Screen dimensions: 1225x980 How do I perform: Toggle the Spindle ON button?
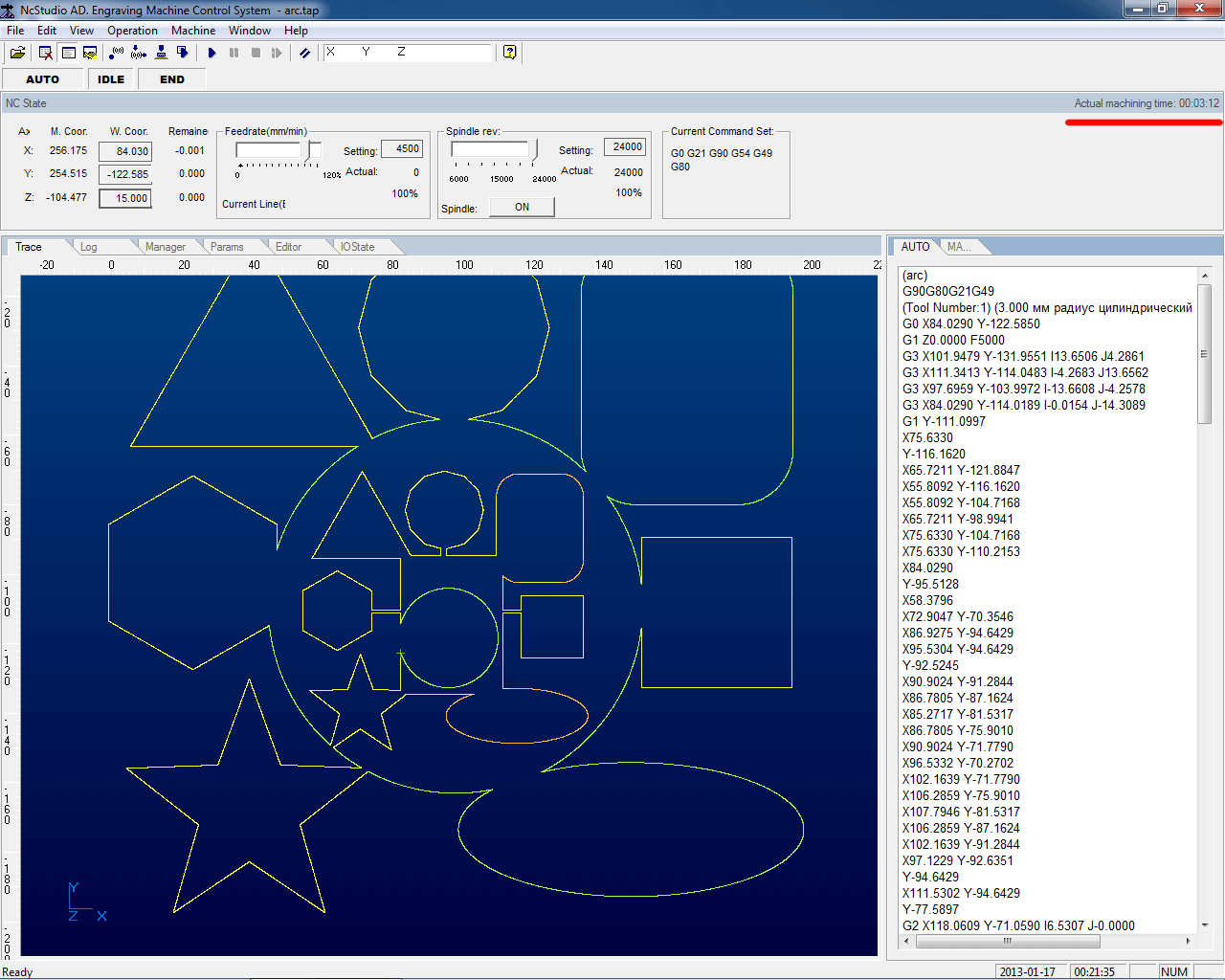pyautogui.click(x=522, y=207)
